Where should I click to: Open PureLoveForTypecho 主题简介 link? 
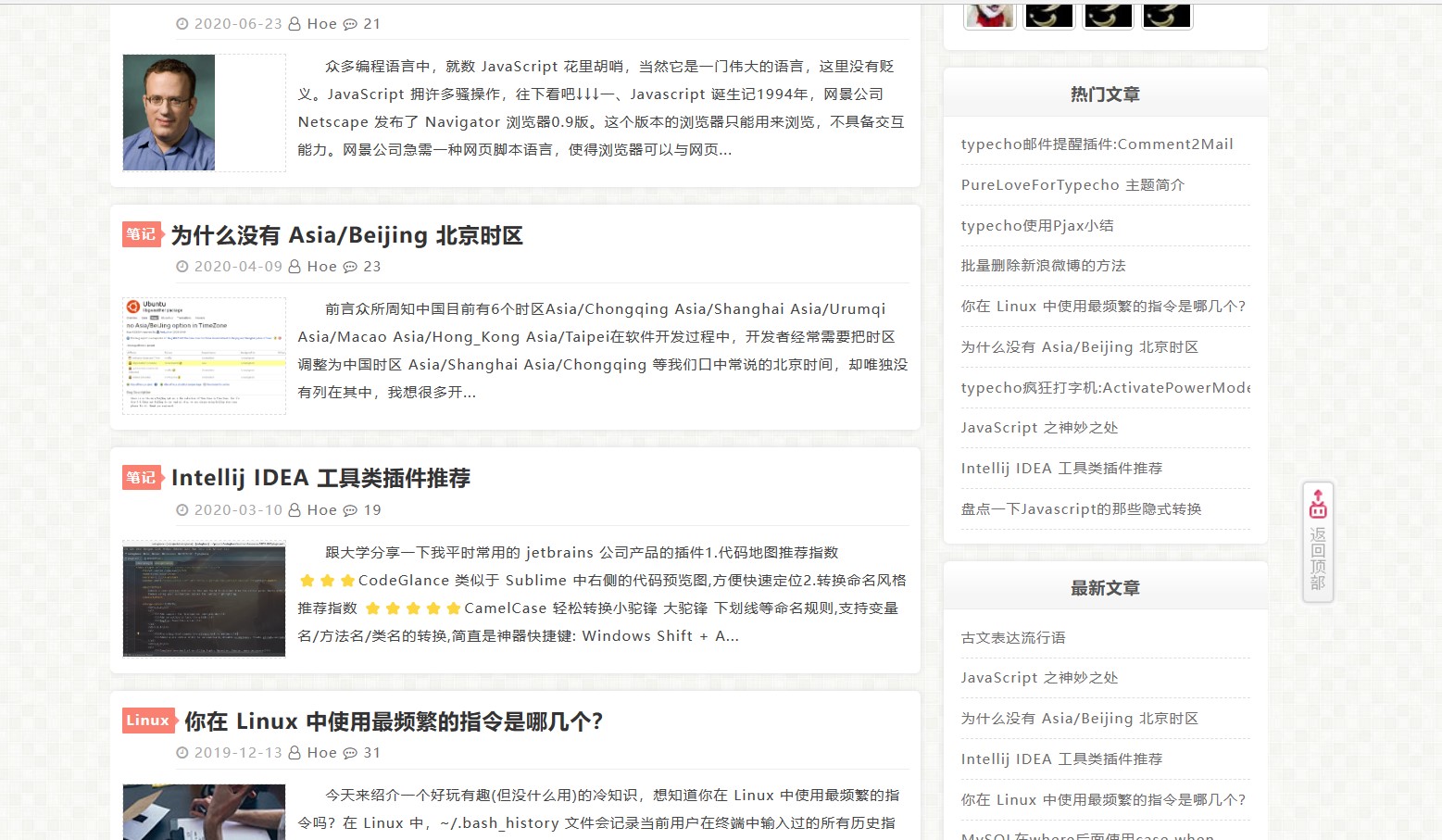point(1074,185)
